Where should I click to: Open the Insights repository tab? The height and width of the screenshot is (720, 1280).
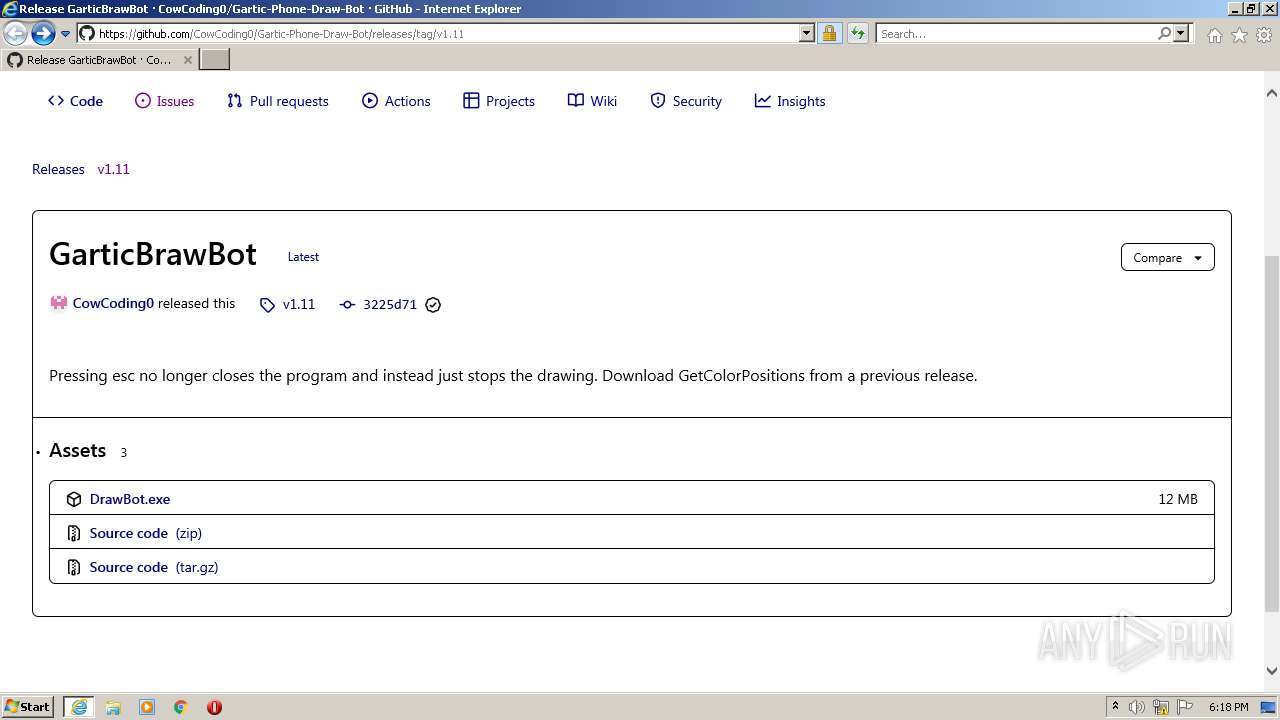[790, 101]
